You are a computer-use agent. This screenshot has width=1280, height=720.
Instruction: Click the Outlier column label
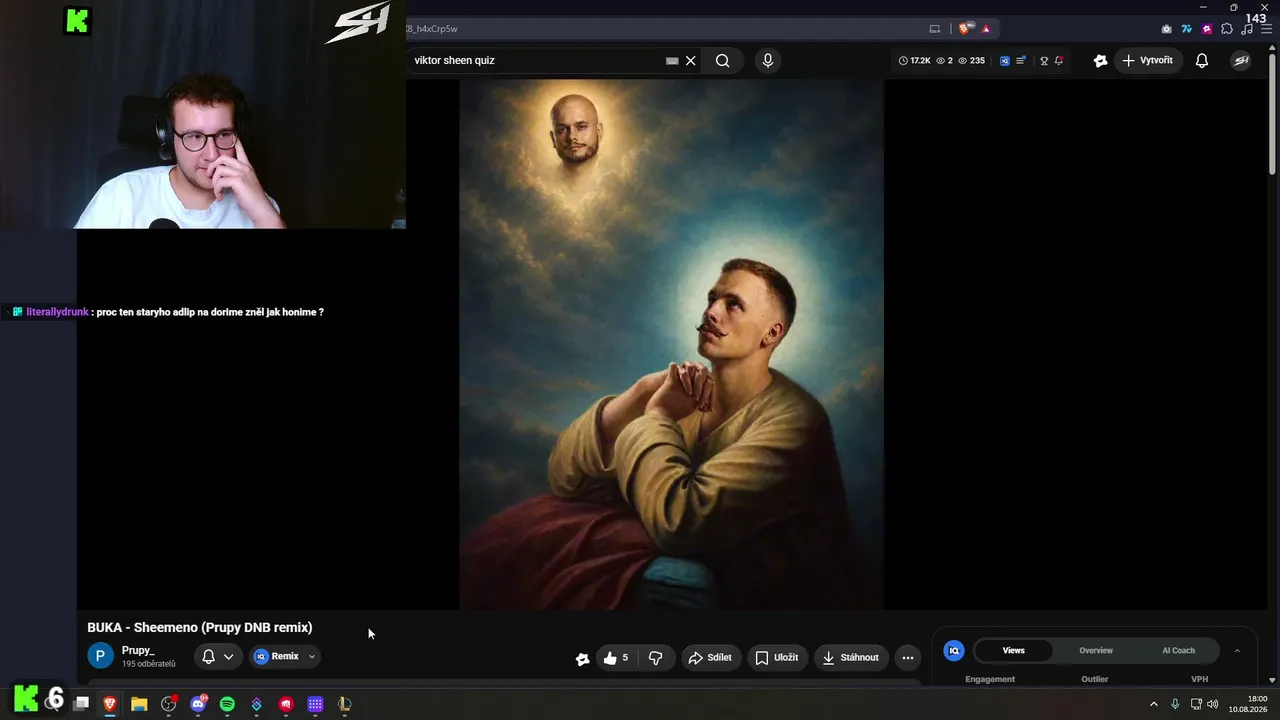pos(1095,679)
